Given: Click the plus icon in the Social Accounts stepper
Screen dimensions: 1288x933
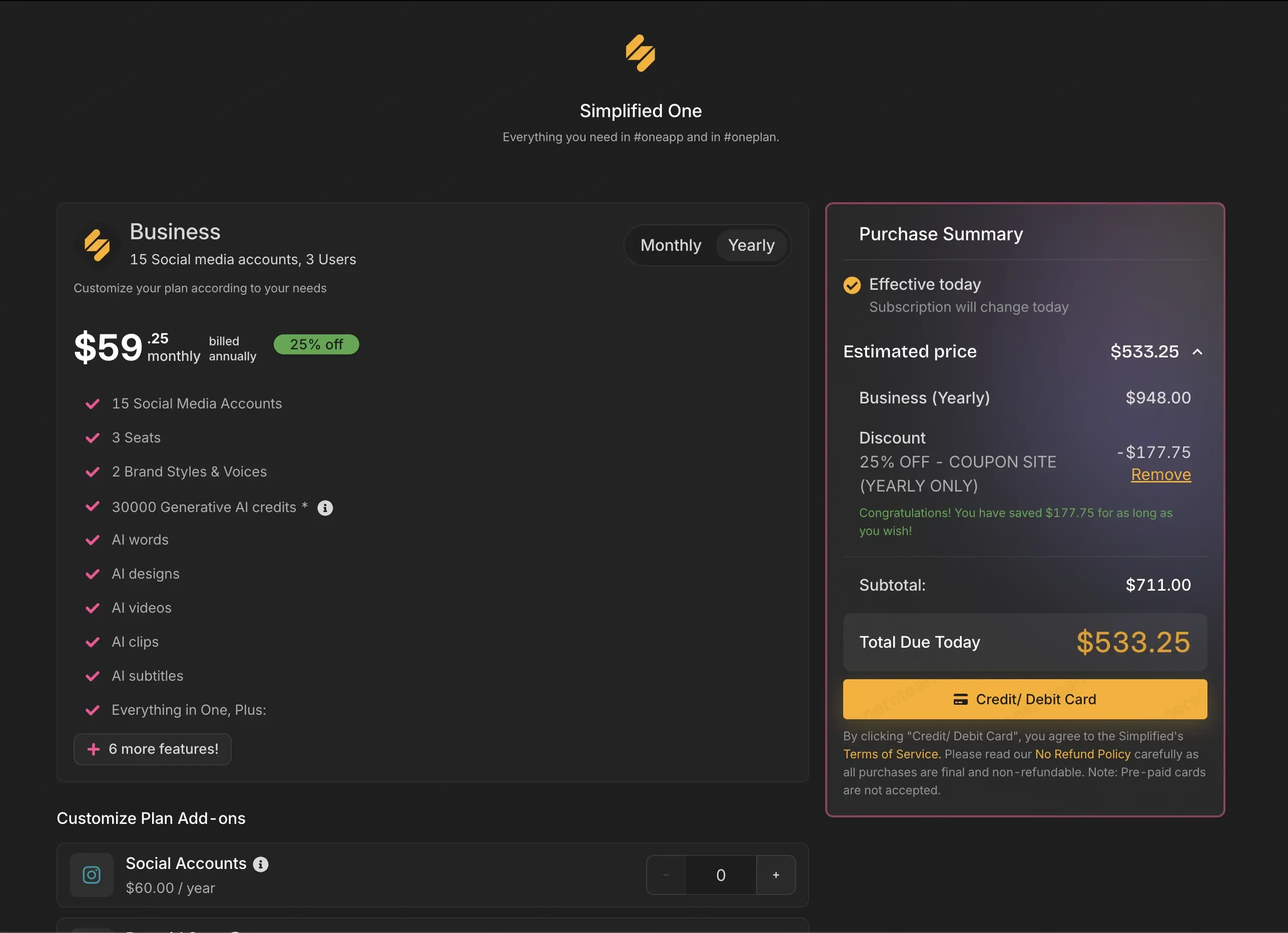Looking at the screenshot, I should tap(776, 875).
